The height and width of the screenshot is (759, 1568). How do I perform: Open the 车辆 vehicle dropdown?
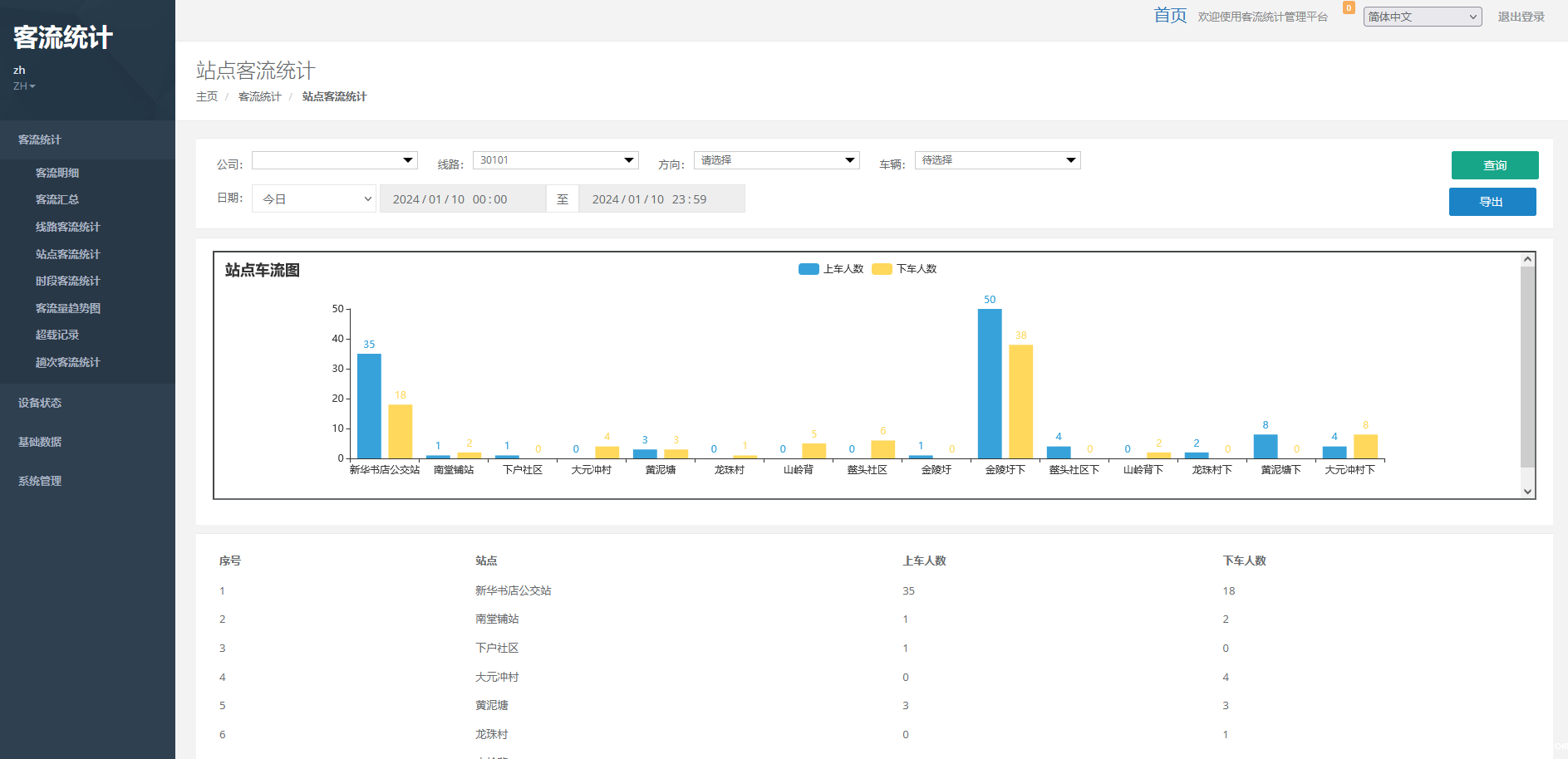point(997,160)
